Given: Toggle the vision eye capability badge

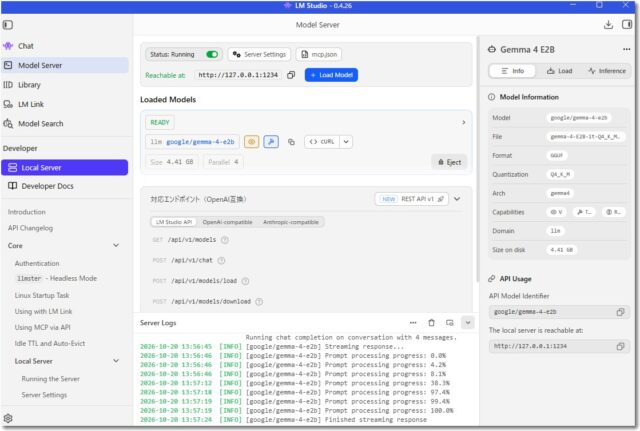Looking at the screenshot, I should (251, 142).
